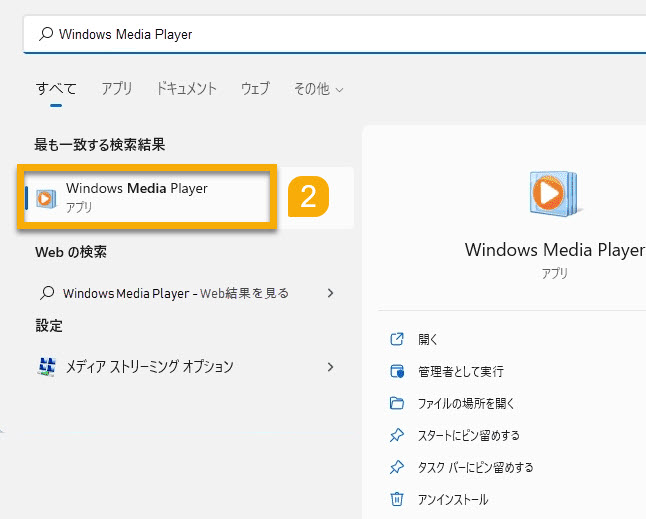Viewport: 646px width, 519px height.
Task: Choose ファイルの場所を開く
Action: (x=466, y=403)
